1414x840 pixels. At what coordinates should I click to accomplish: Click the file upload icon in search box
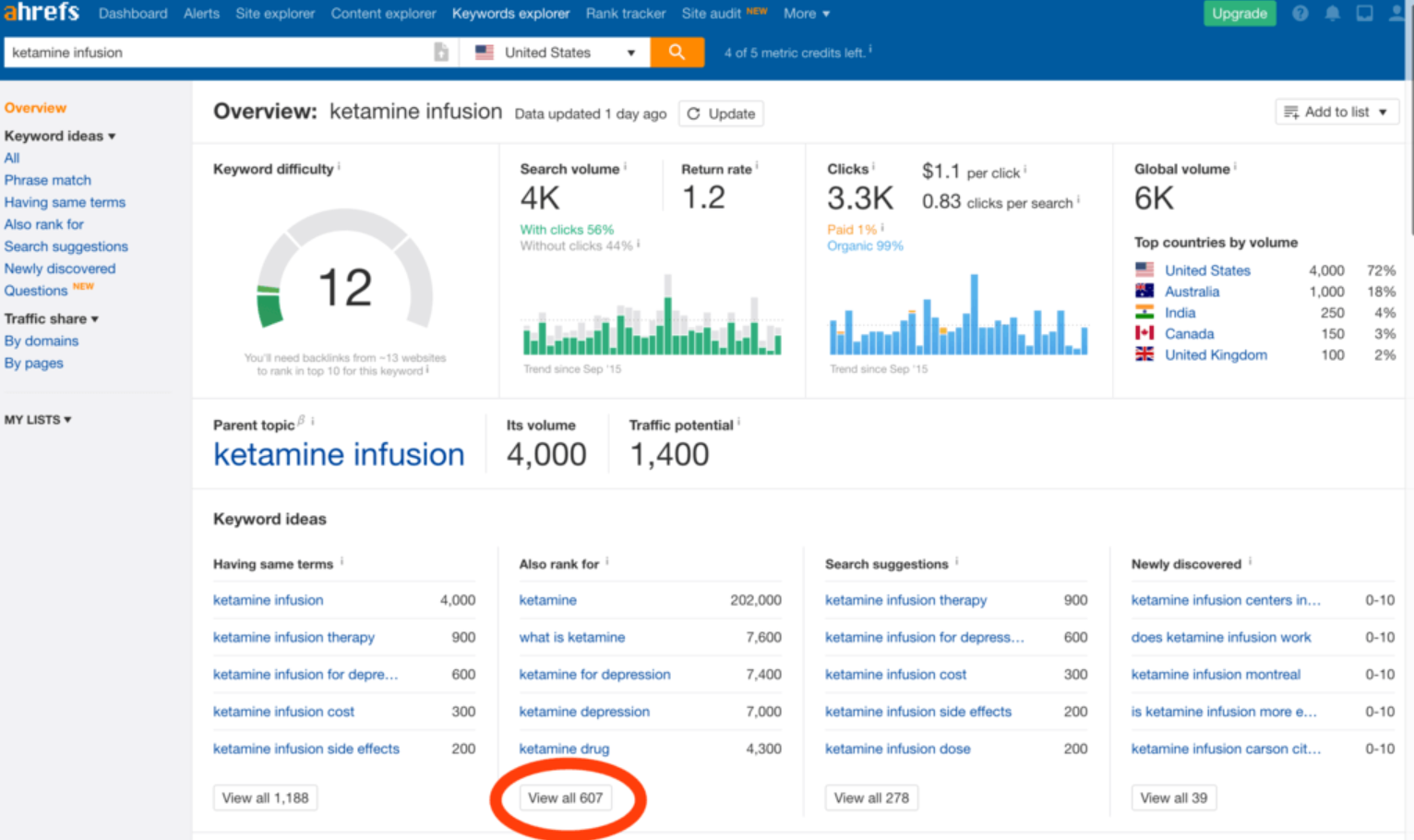tap(441, 53)
